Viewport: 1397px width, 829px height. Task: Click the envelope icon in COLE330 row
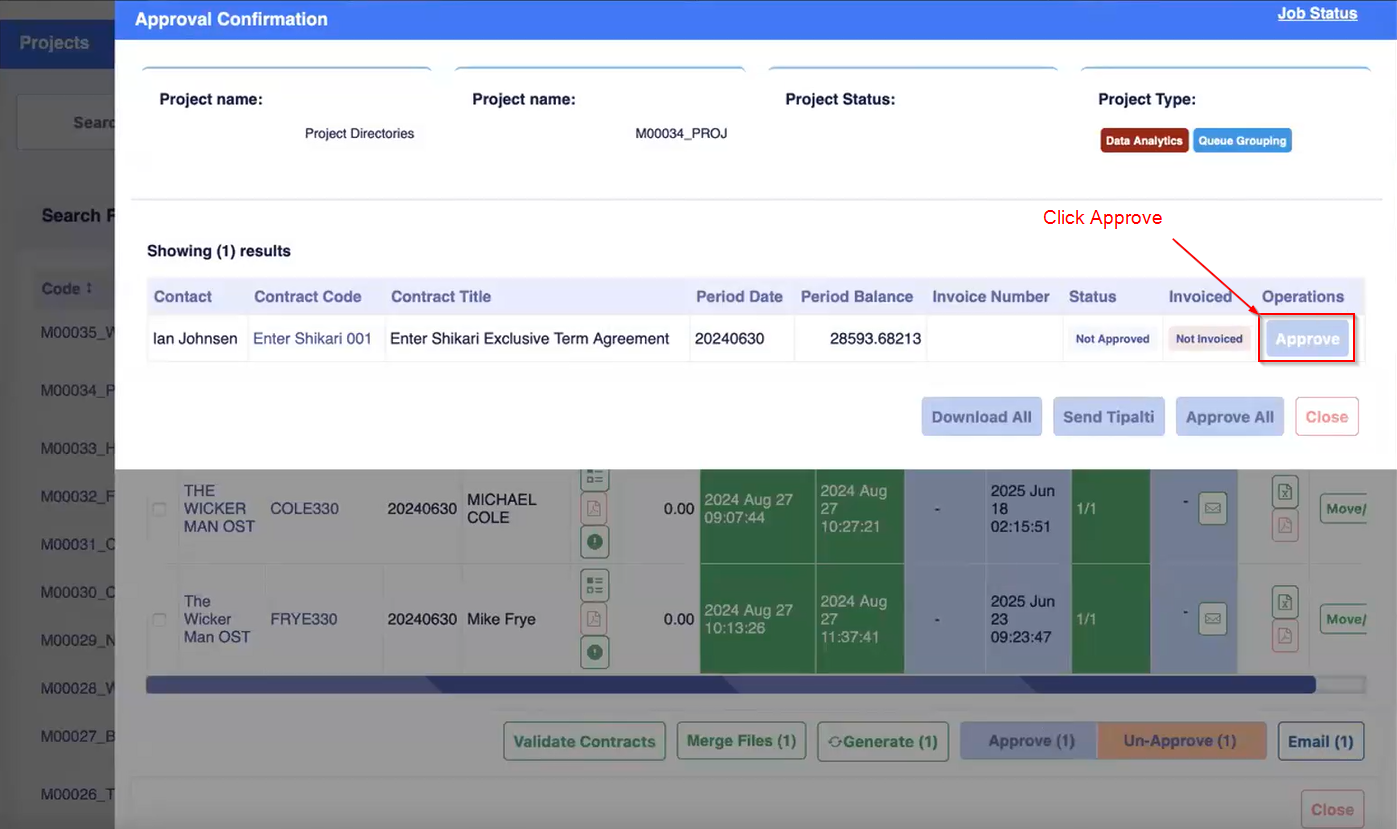click(x=1212, y=508)
